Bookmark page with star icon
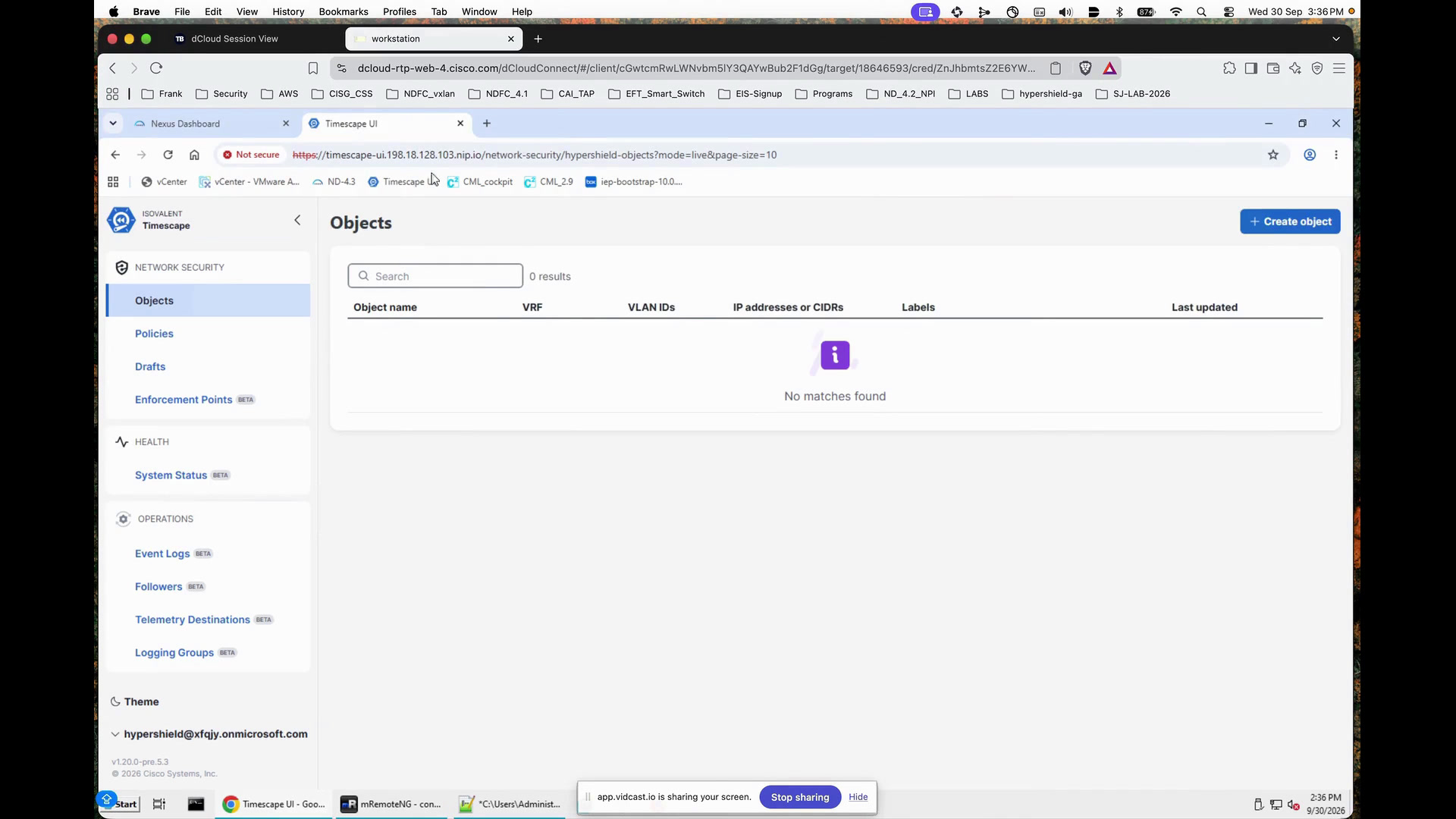1456x819 pixels. 1273,155
